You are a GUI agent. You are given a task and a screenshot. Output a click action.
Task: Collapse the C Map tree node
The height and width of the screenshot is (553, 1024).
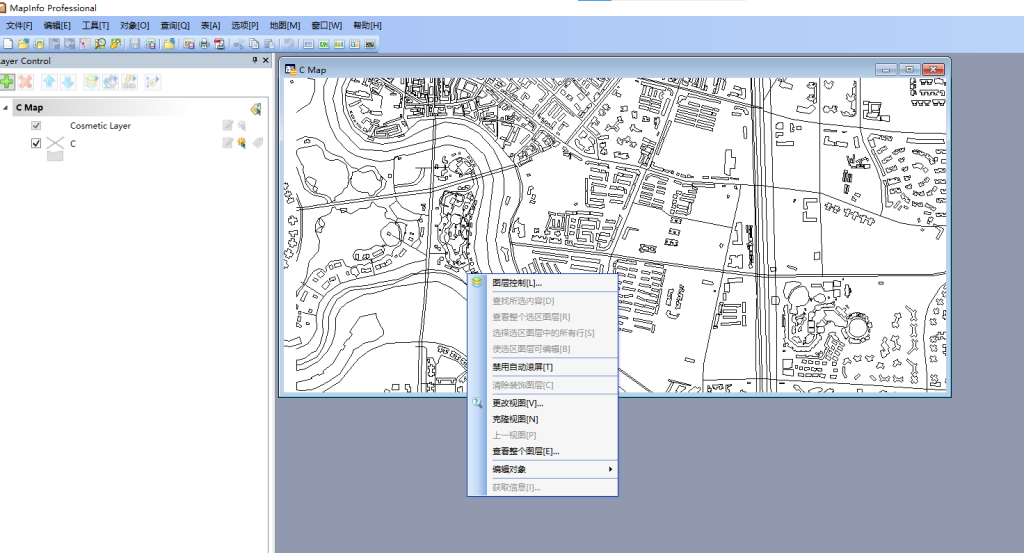coord(5,108)
